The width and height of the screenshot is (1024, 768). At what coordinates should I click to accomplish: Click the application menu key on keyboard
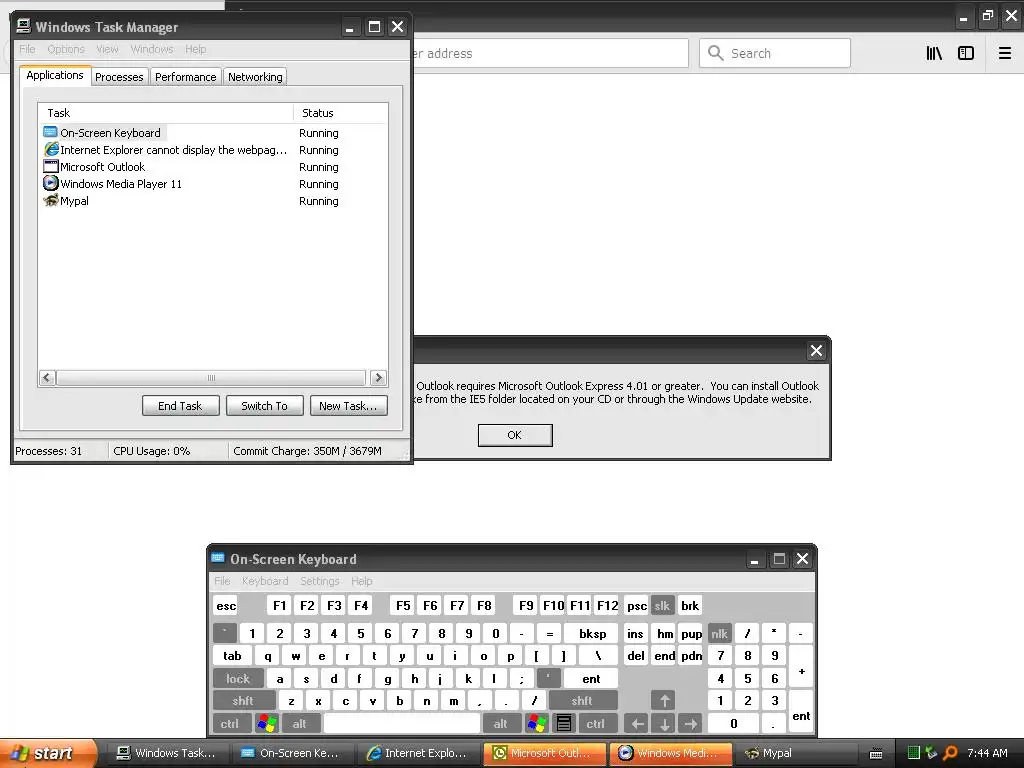coord(564,724)
